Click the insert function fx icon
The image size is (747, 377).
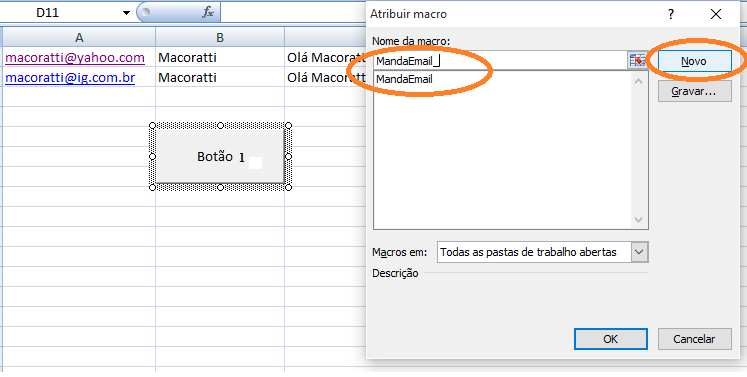[208, 12]
